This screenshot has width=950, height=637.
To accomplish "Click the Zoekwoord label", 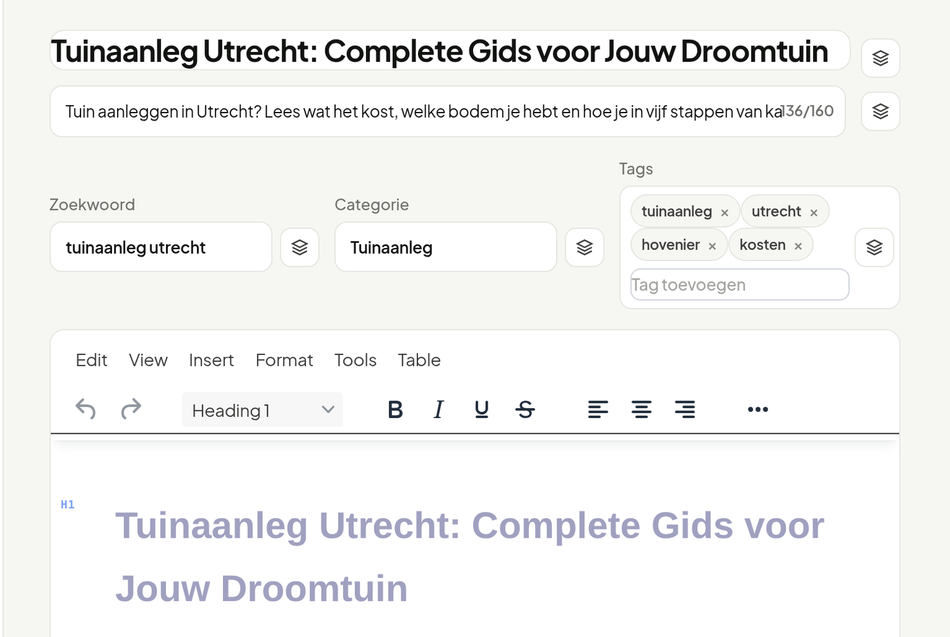I will coord(92,205).
